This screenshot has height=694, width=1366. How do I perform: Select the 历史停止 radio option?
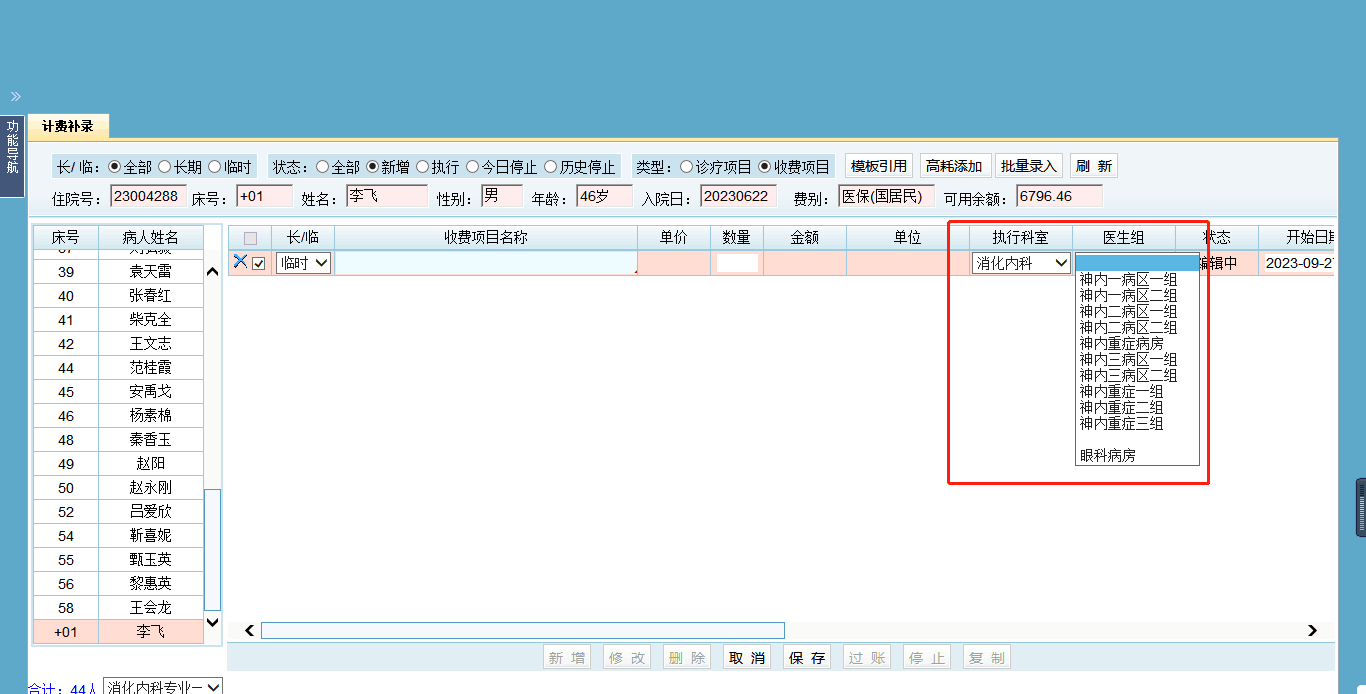[550, 167]
